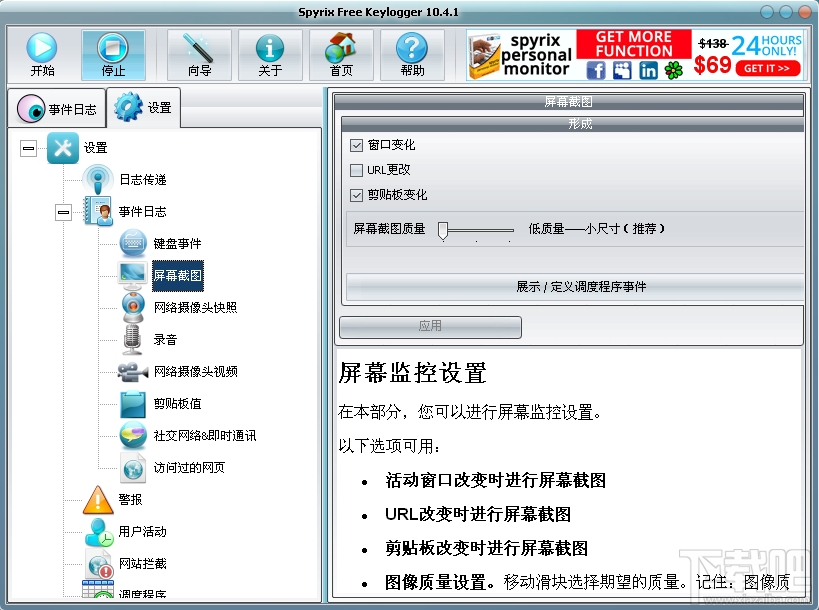This screenshot has width=819, height=610.
Task: Disable the 剪贴板变化 checkbox
Action: [x=356, y=195]
